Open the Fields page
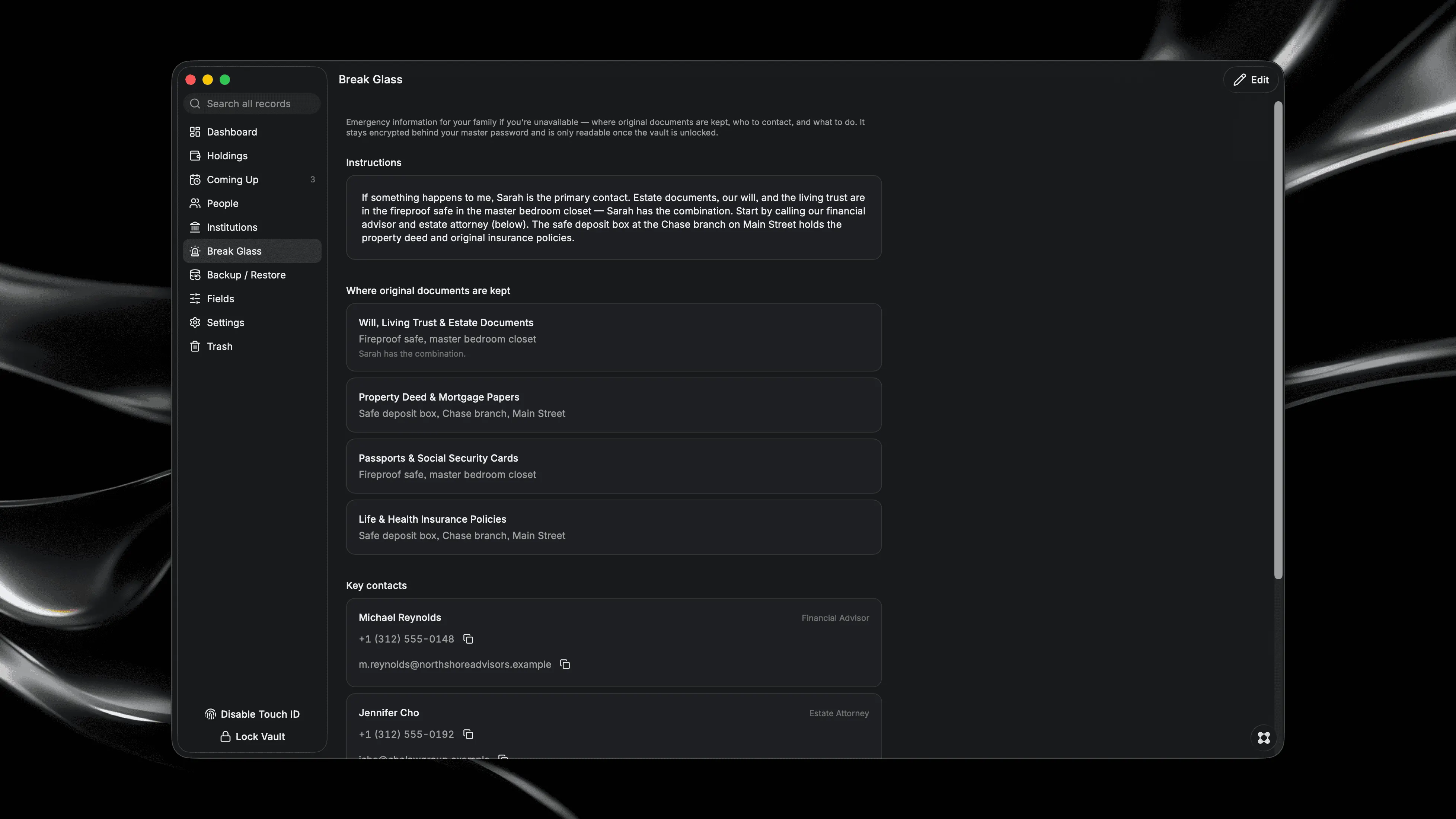Viewport: 1456px width, 819px height. click(252, 299)
